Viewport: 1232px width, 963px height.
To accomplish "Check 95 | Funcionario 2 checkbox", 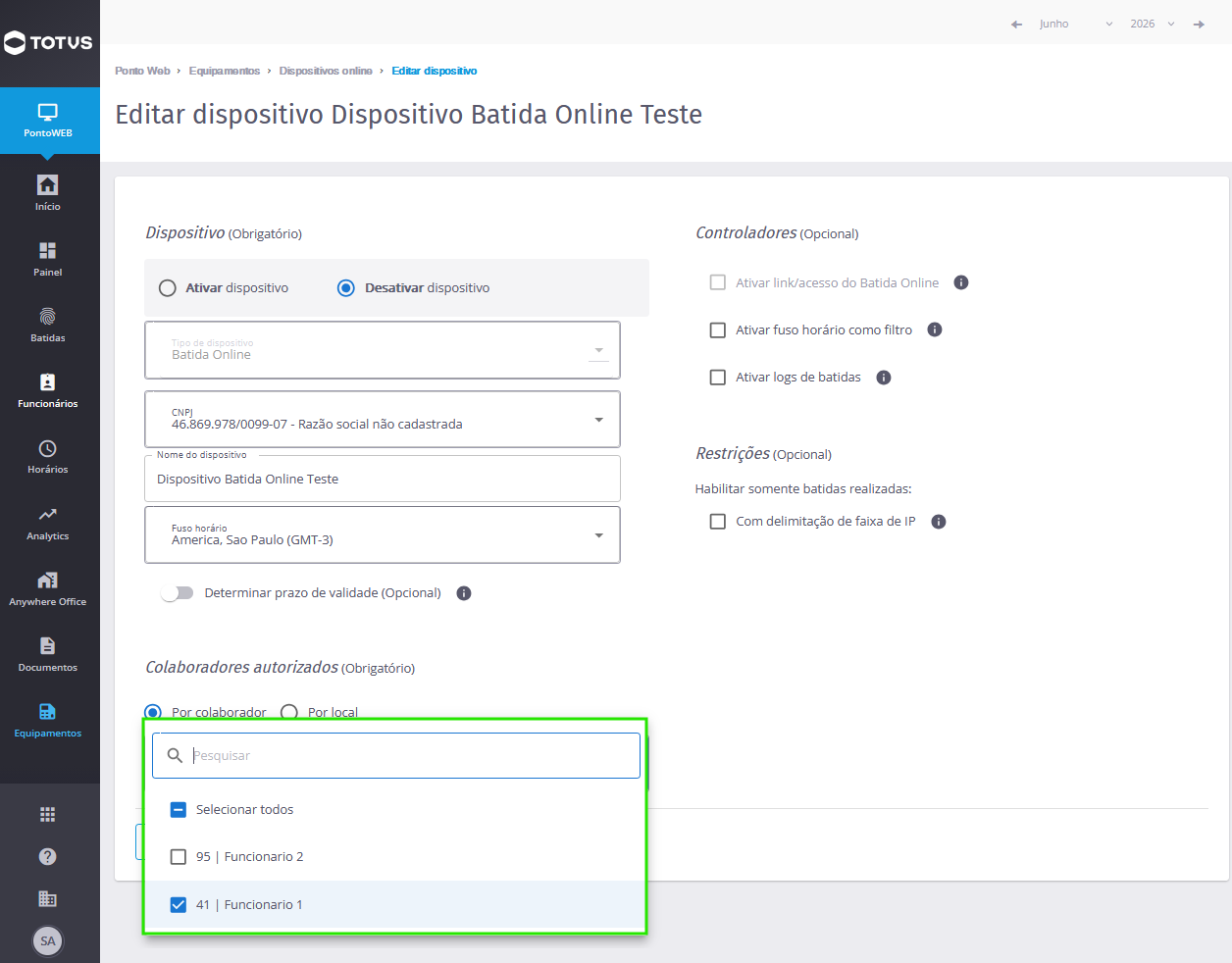I will pos(179,857).
